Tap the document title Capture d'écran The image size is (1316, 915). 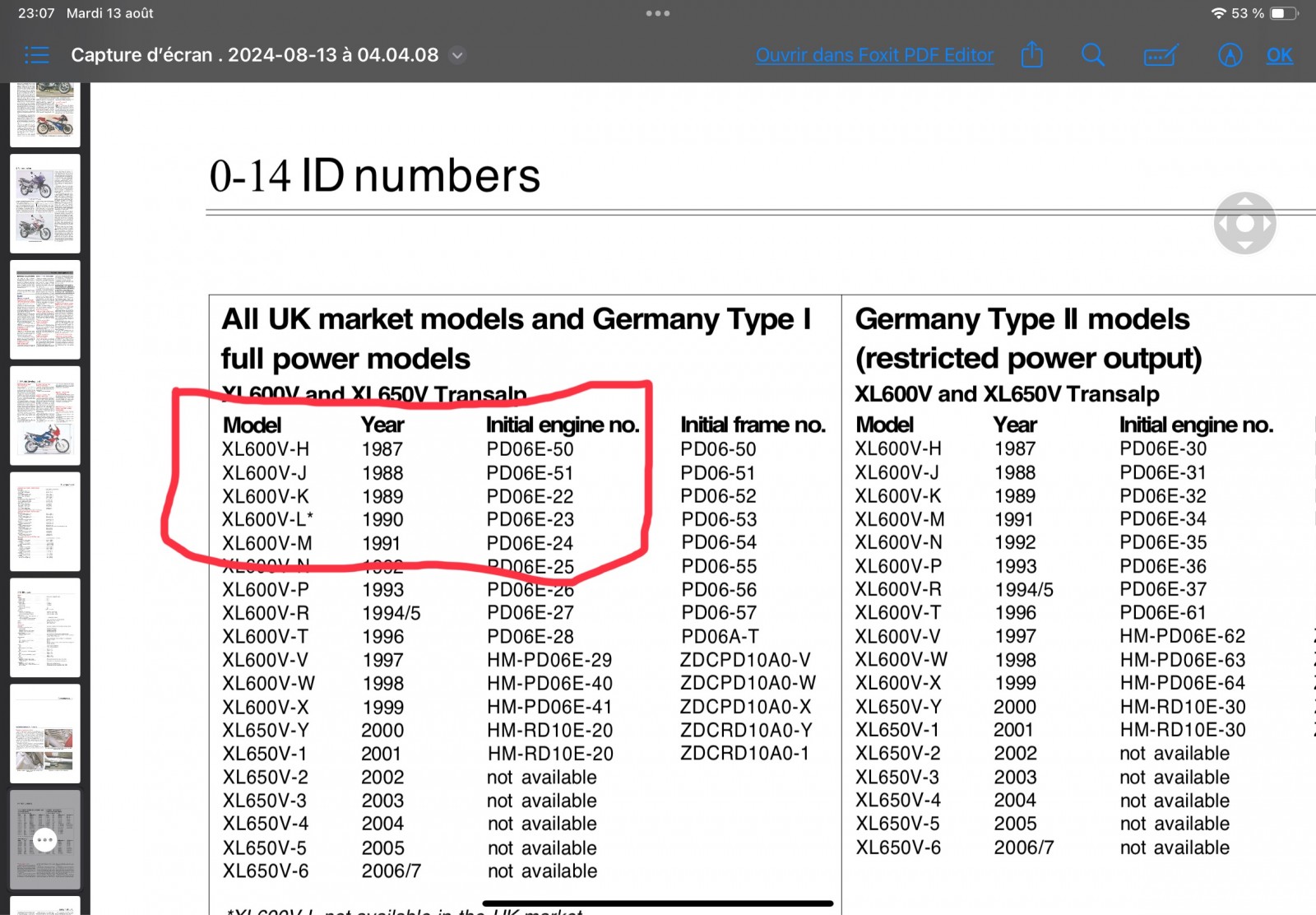[x=254, y=55]
